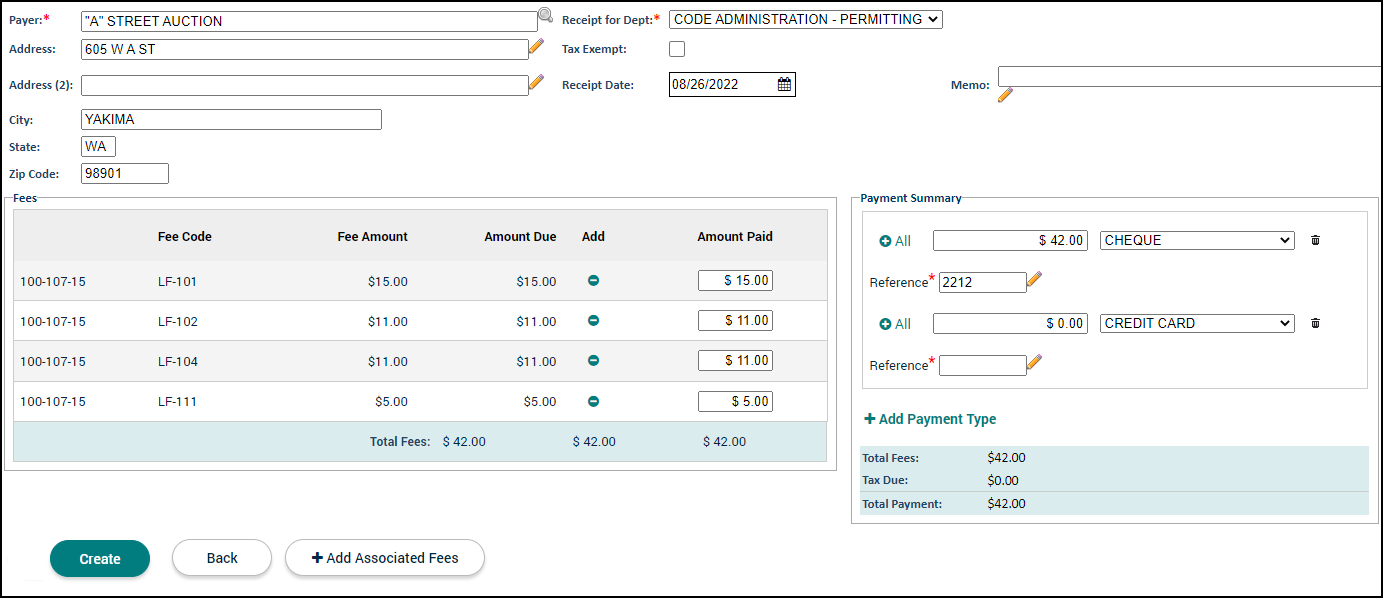Click Add Associated Fees button
The width and height of the screenshot is (1383, 598).
[385, 558]
